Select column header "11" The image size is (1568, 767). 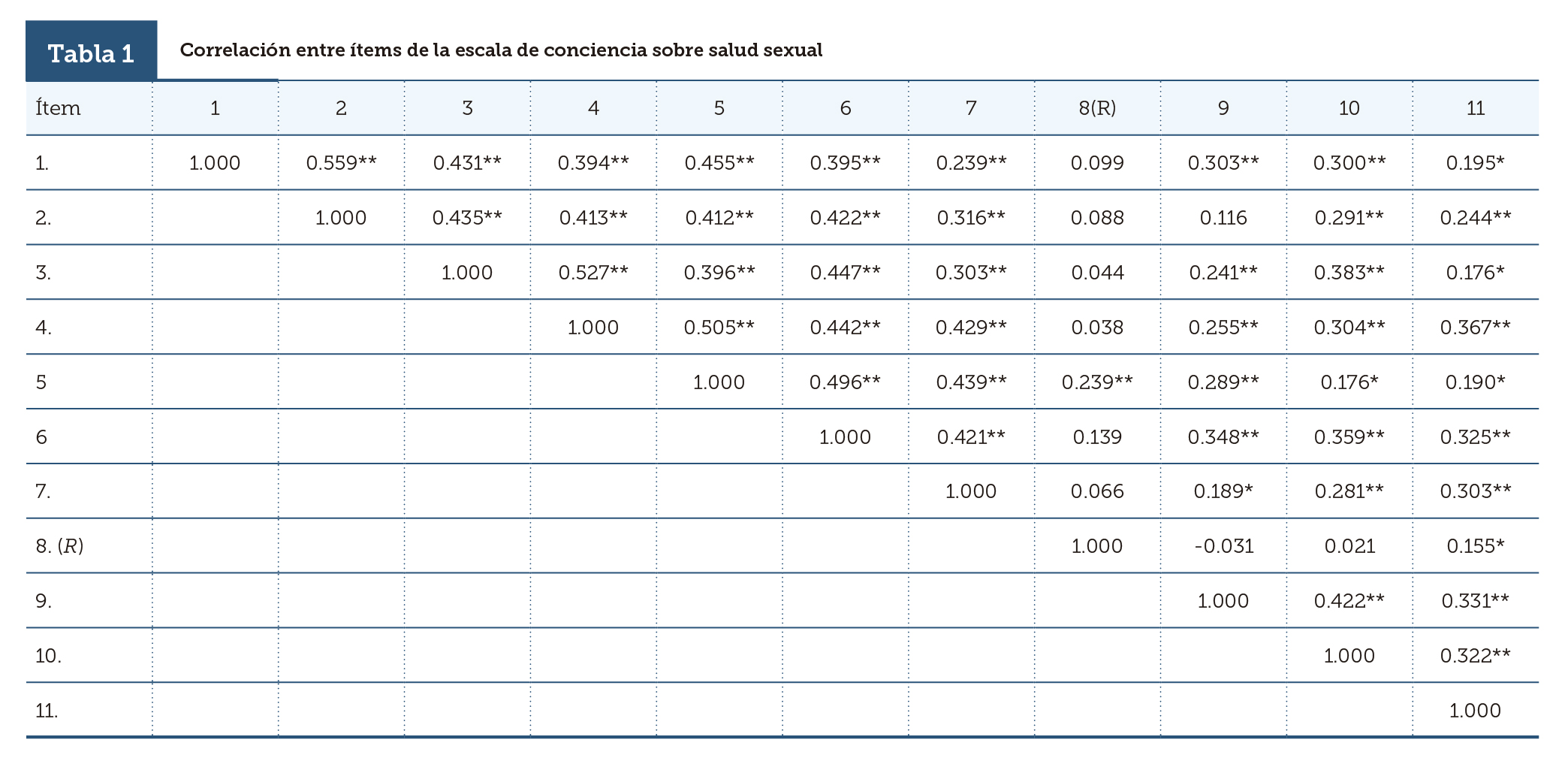coord(1476,108)
